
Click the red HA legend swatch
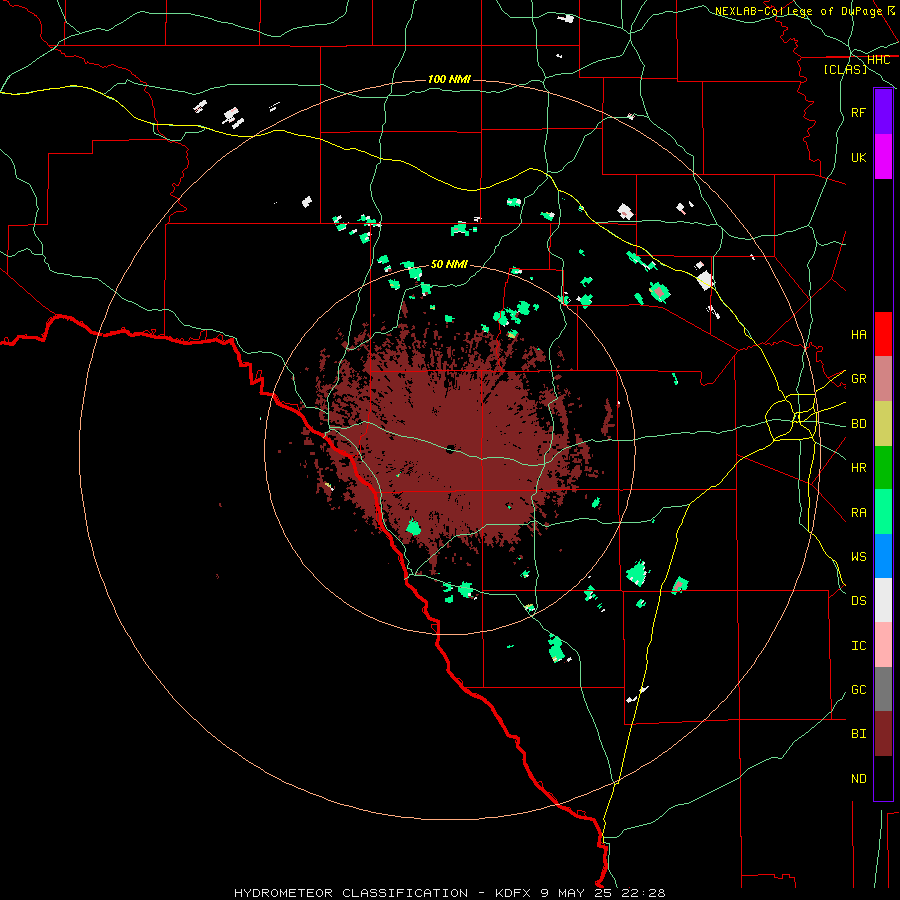883,334
